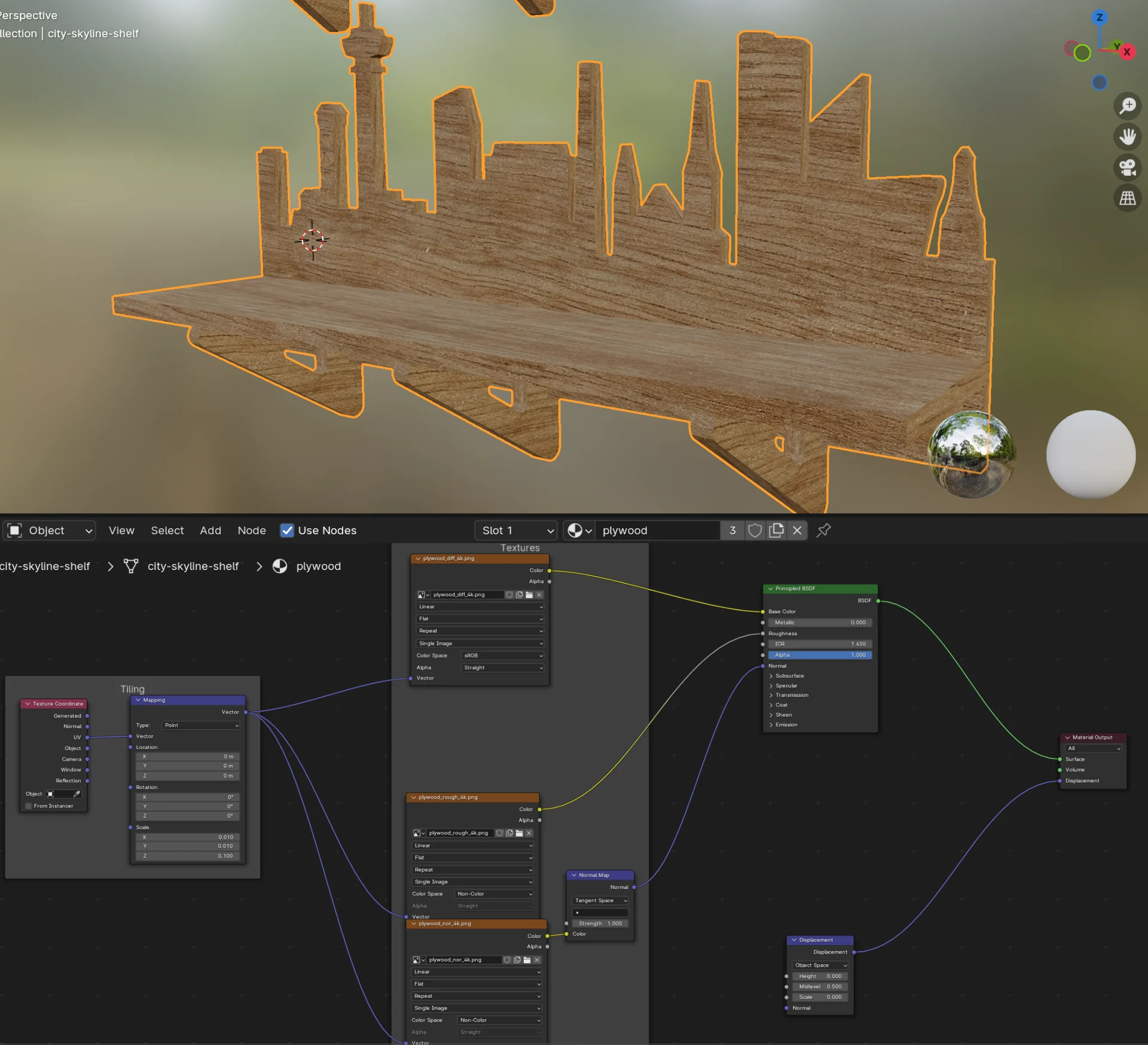The image size is (1148, 1045).
Task: Enable From Instancer checkbox
Action: pyautogui.click(x=28, y=806)
